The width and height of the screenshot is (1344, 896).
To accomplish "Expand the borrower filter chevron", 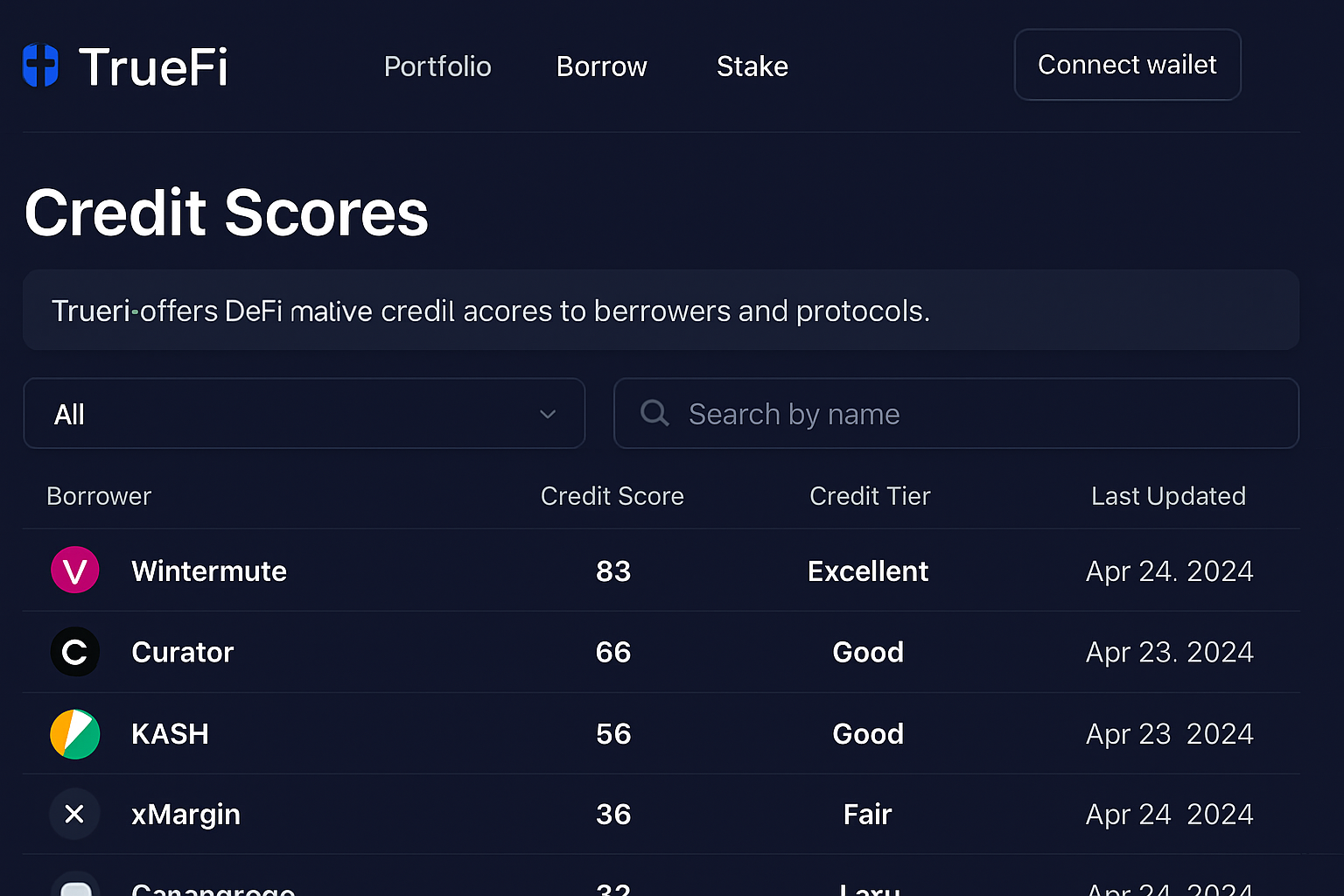I will [548, 414].
